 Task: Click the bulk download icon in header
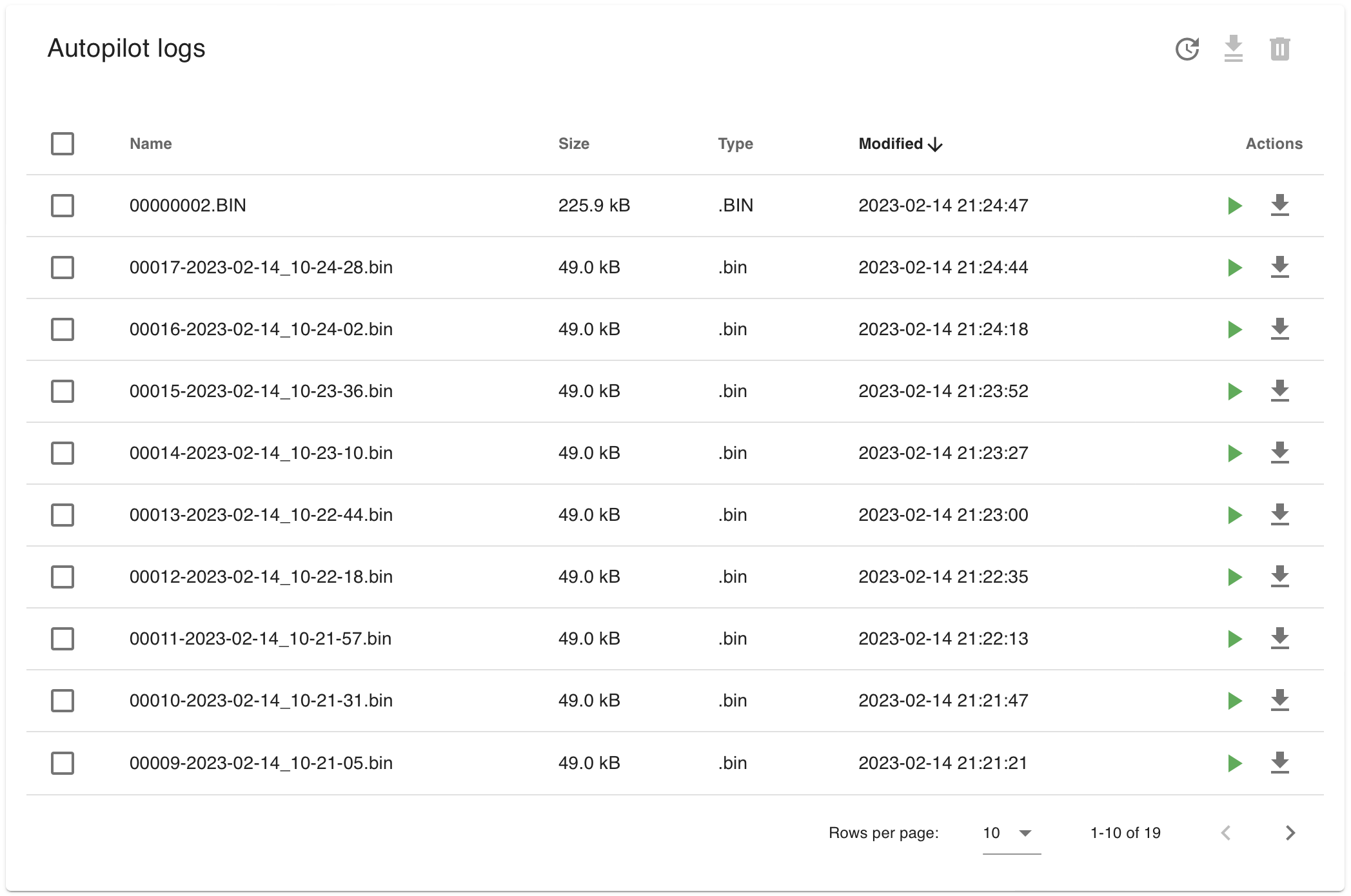[1233, 49]
